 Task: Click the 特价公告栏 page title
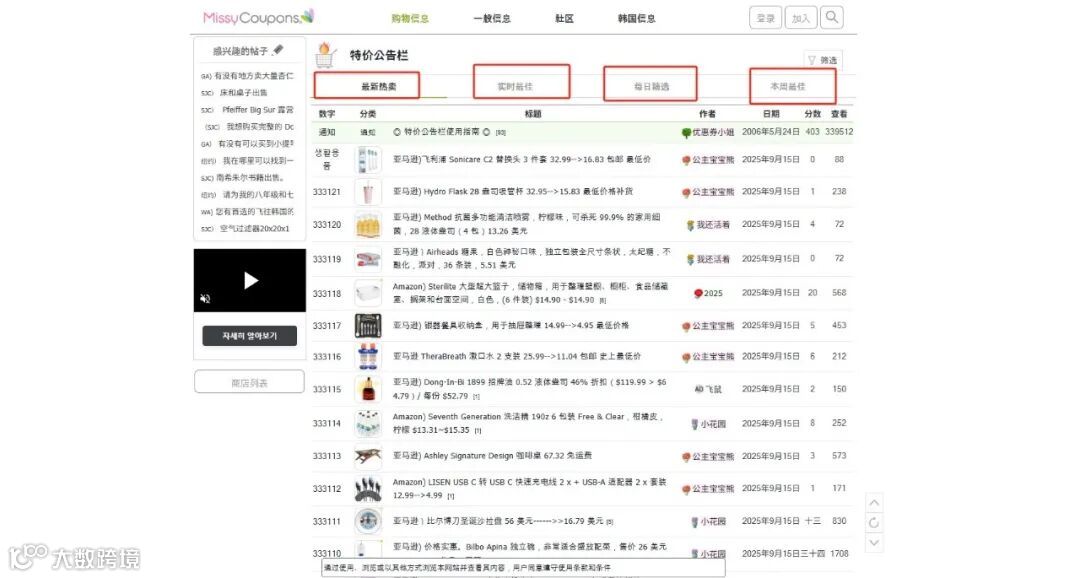click(379, 55)
